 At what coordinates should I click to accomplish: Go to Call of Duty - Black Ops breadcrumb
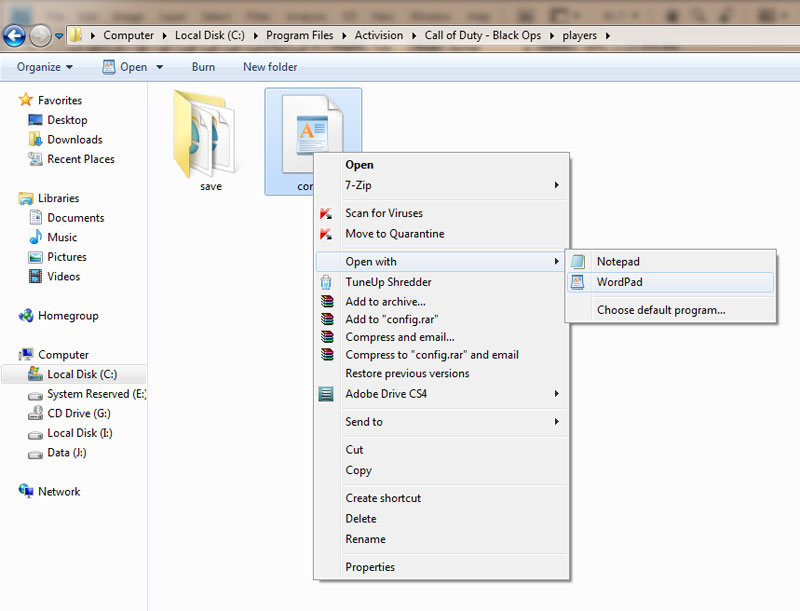click(x=483, y=35)
